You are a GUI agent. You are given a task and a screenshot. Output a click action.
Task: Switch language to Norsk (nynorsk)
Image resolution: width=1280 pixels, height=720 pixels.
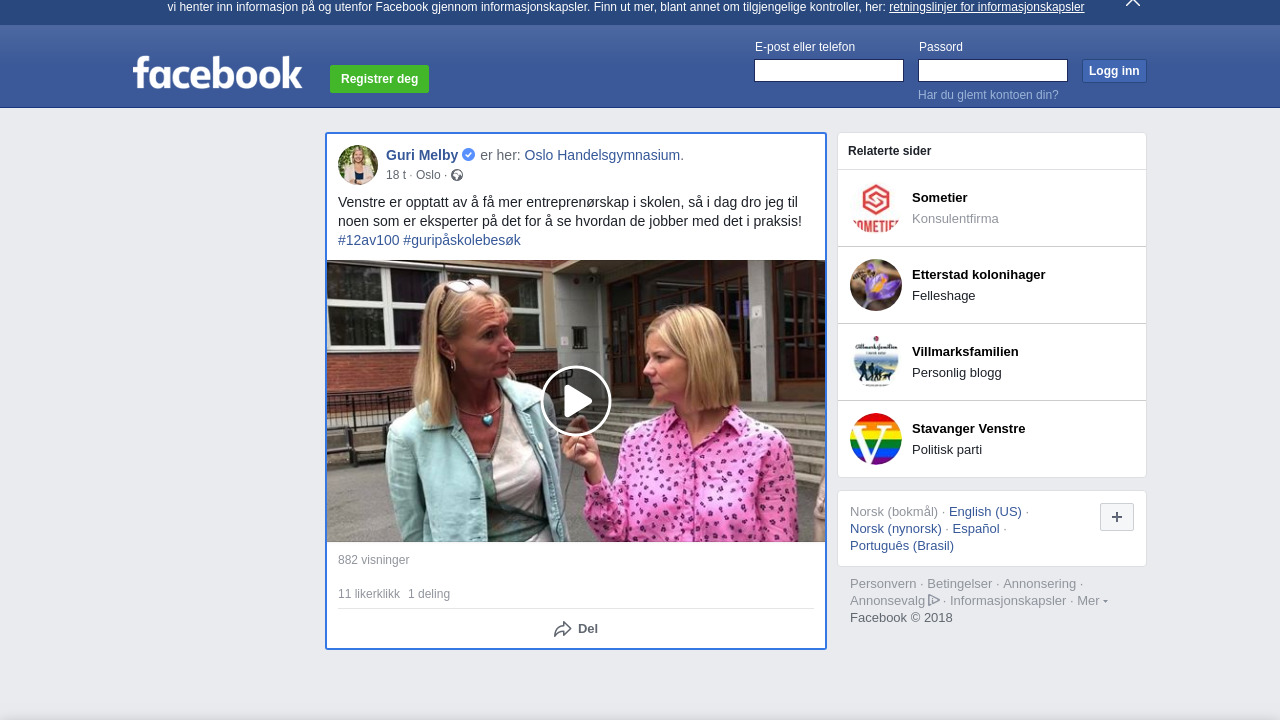(896, 529)
